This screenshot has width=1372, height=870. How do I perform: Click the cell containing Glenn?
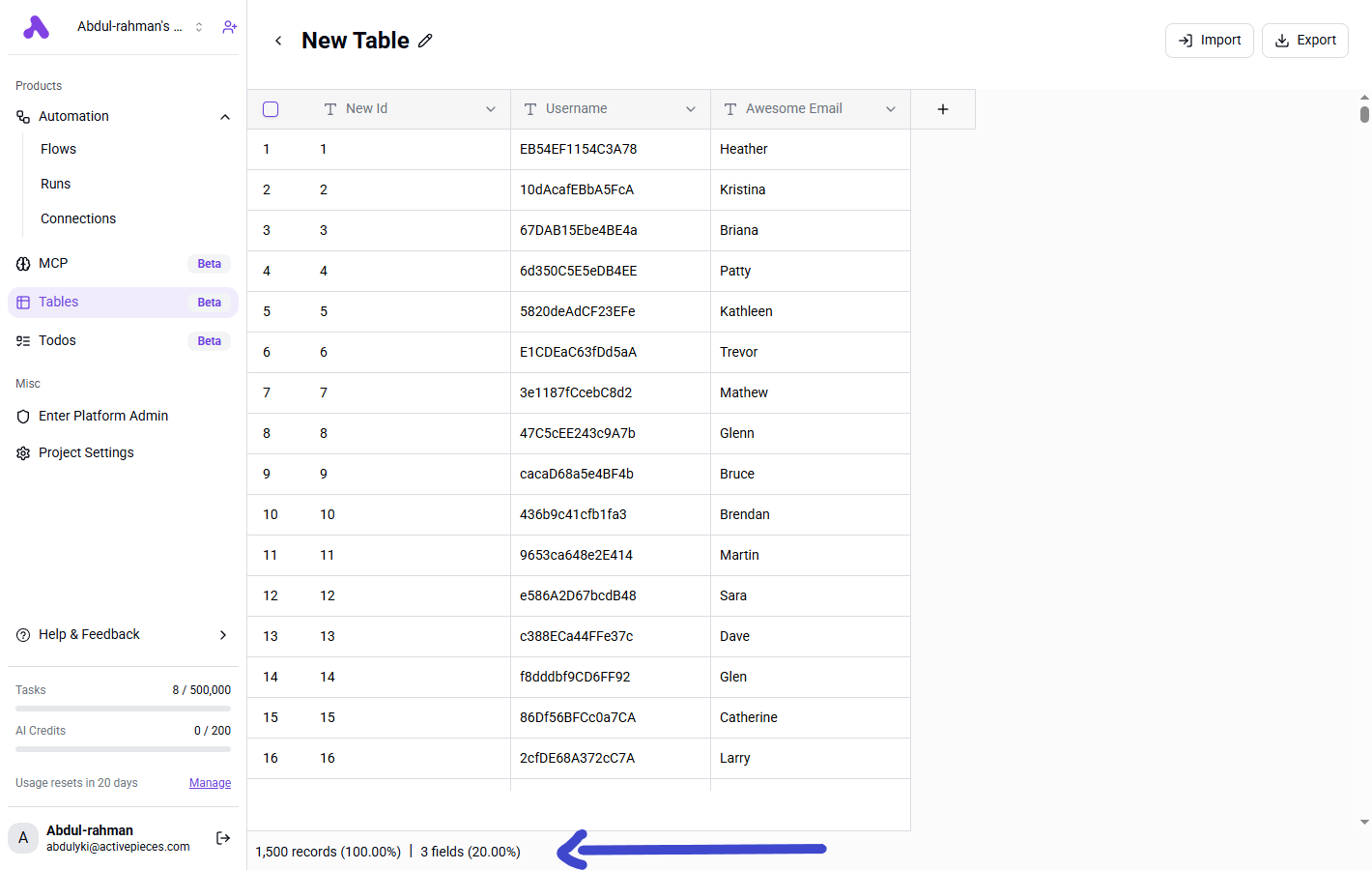811,433
